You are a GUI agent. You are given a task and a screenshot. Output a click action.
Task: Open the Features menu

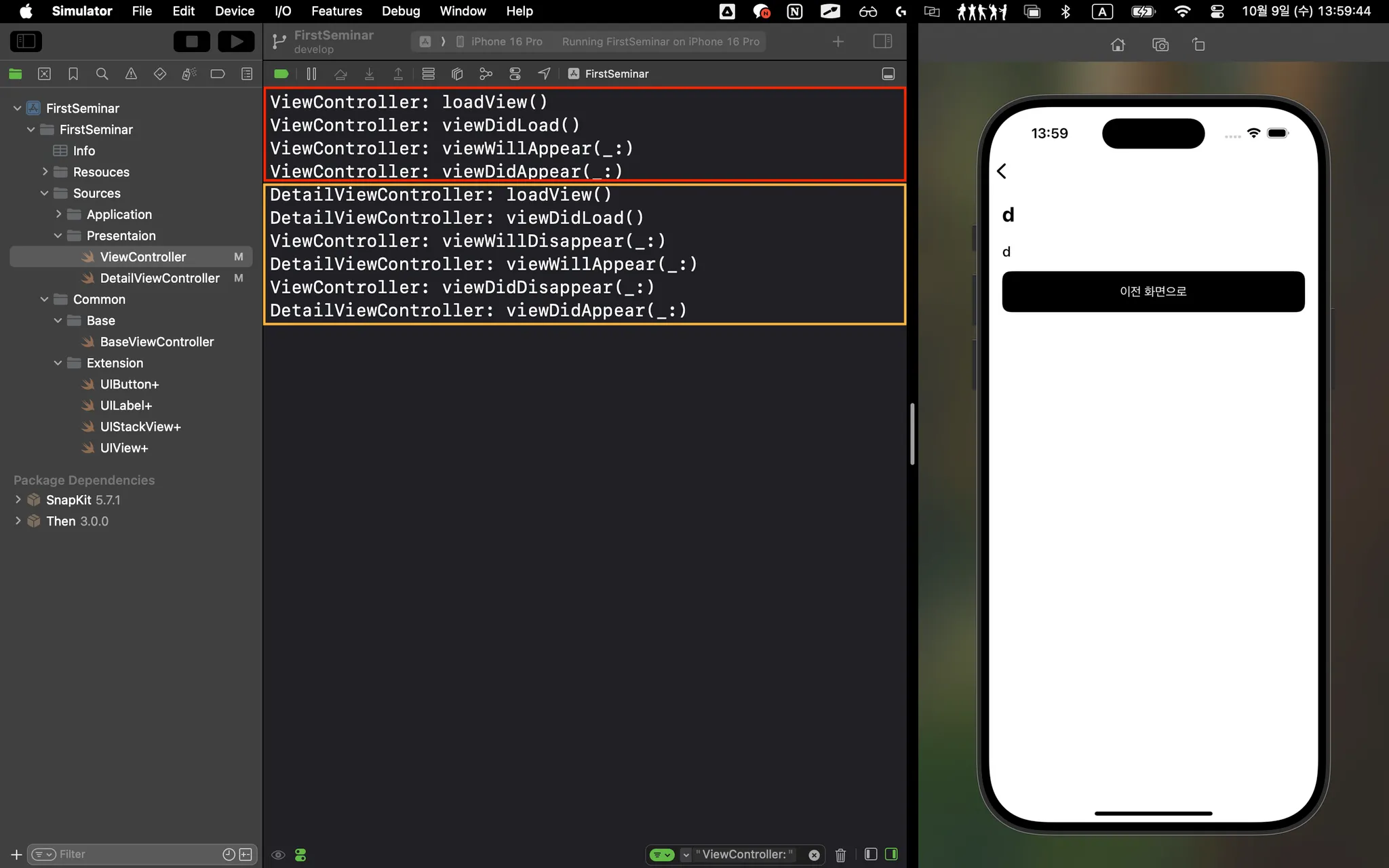tap(336, 11)
